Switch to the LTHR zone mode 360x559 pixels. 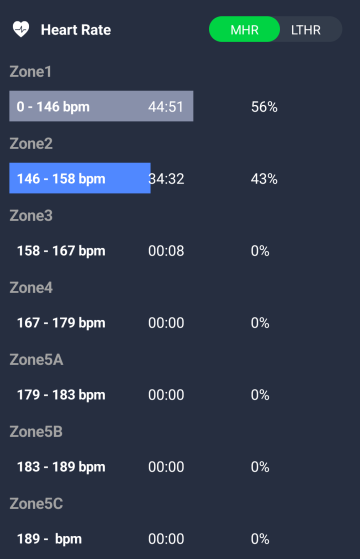[306, 29]
